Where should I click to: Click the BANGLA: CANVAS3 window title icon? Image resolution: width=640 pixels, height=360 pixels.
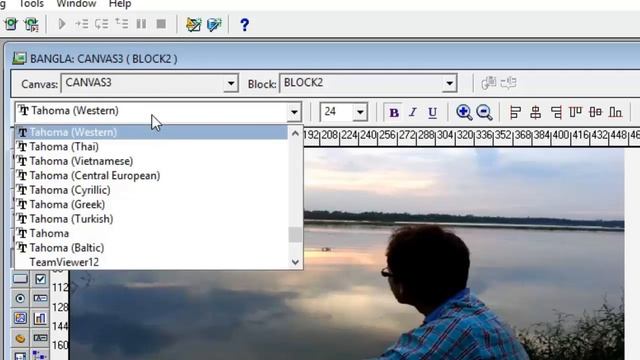(19, 58)
